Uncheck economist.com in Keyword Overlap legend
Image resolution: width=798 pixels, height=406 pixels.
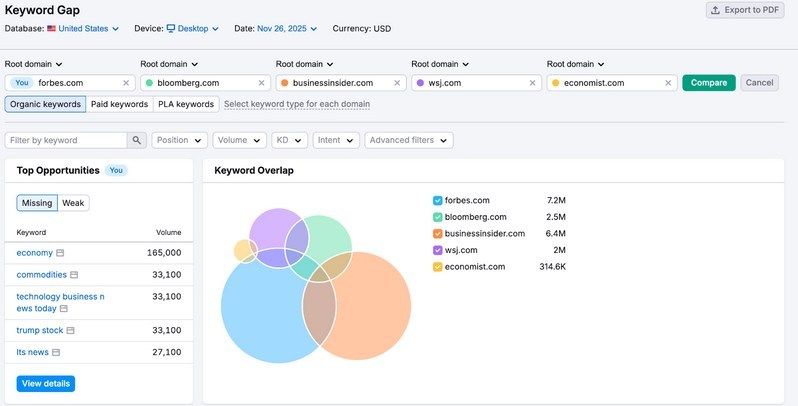click(438, 267)
